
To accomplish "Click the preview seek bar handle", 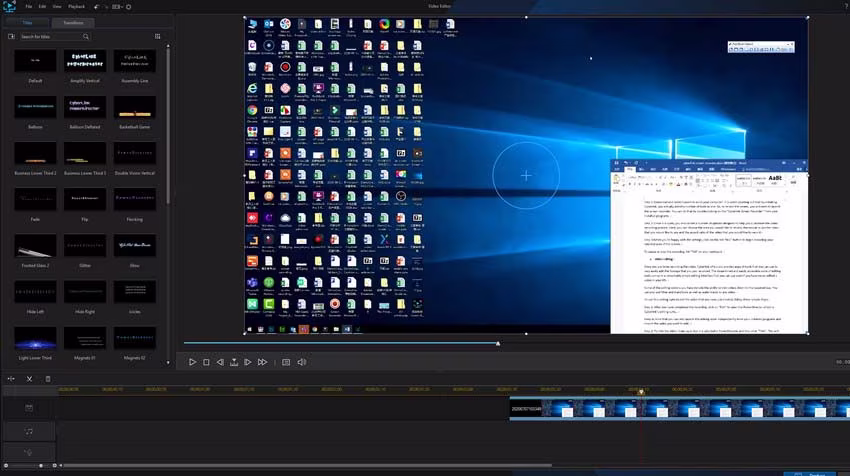I will 498,343.
